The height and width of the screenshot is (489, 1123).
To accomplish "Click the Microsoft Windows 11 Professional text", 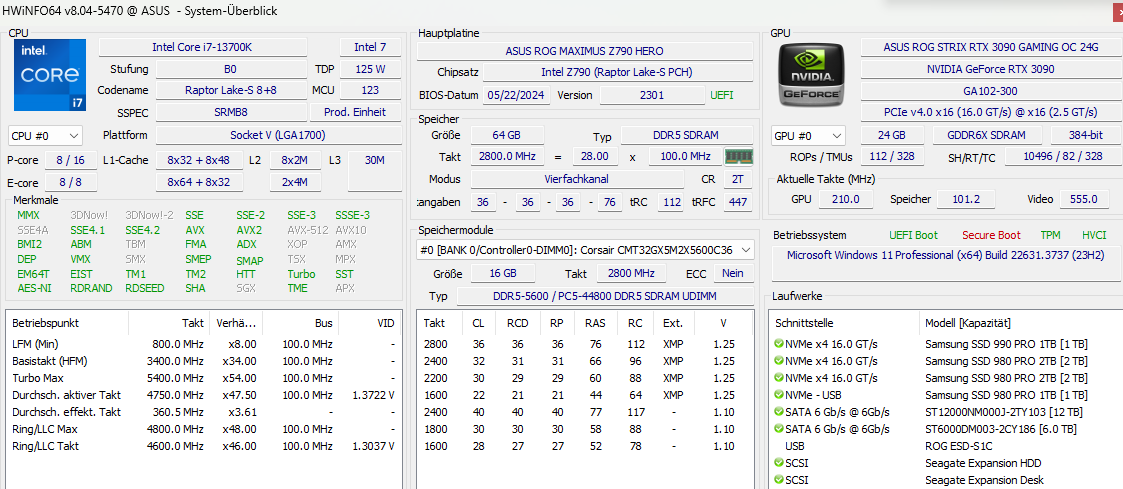I will coord(945,255).
